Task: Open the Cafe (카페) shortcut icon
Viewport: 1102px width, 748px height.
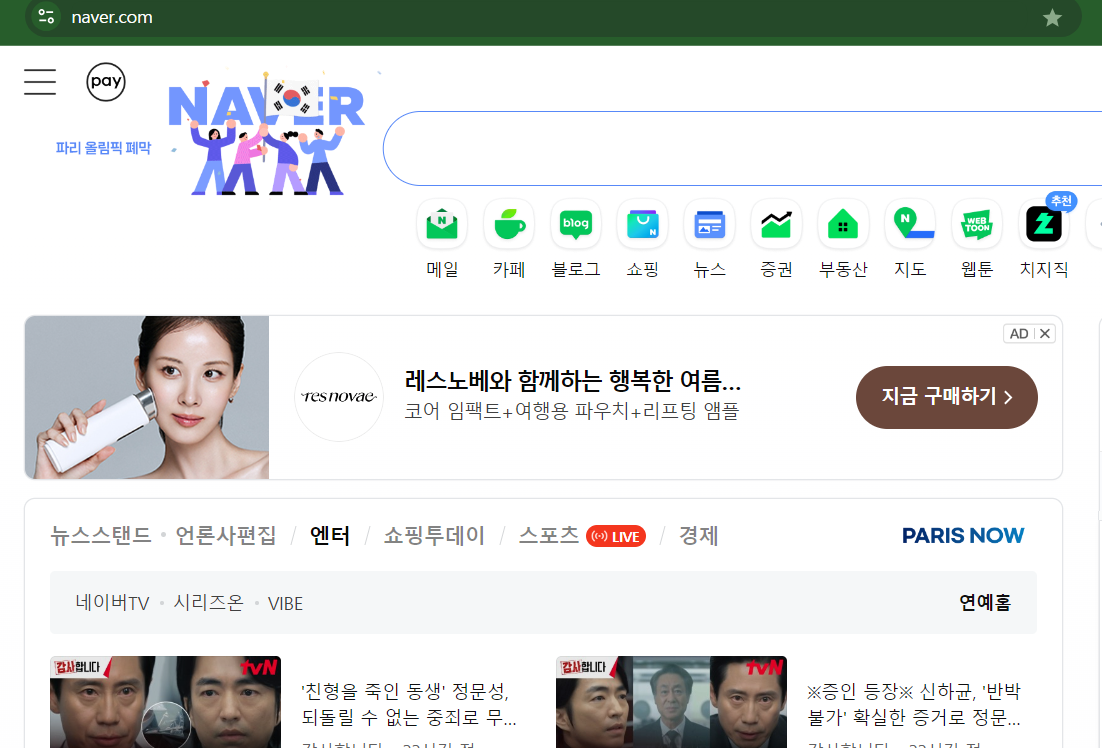Action: coord(509,224)
